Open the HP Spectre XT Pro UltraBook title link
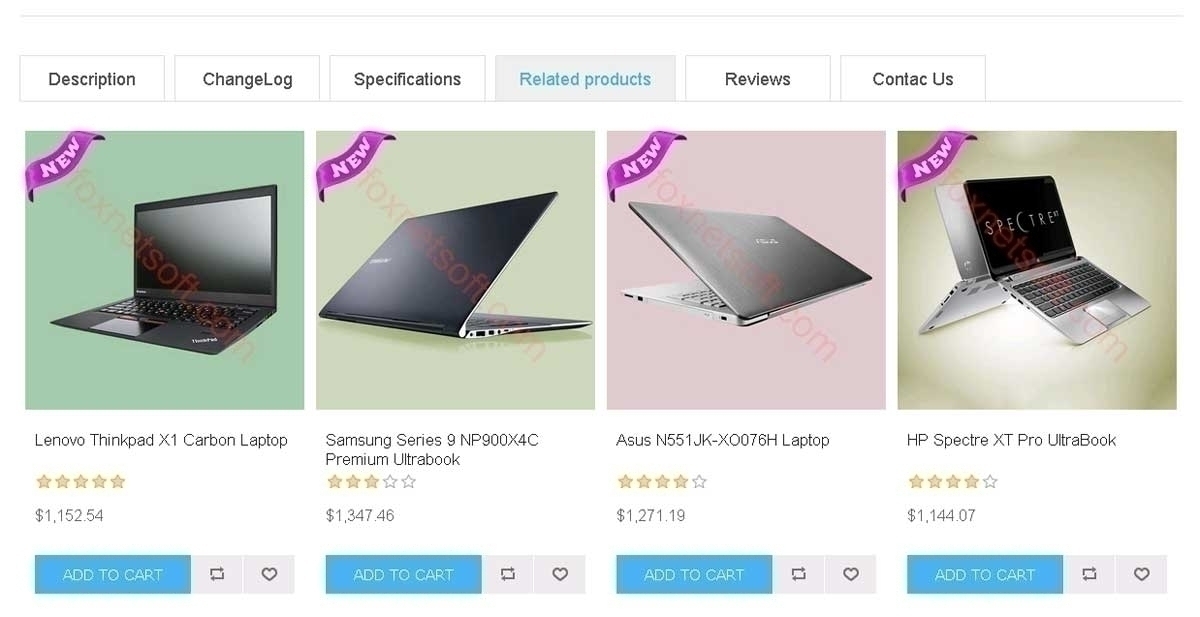The width and height of the screenshot is (1200, 617). coord(1011,440)
